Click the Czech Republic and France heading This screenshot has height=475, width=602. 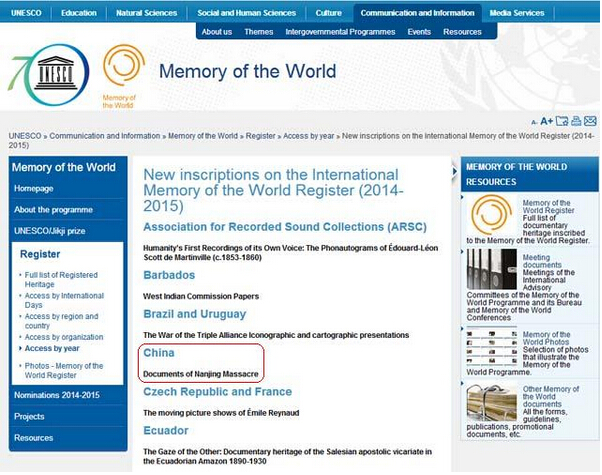[217, 392]
